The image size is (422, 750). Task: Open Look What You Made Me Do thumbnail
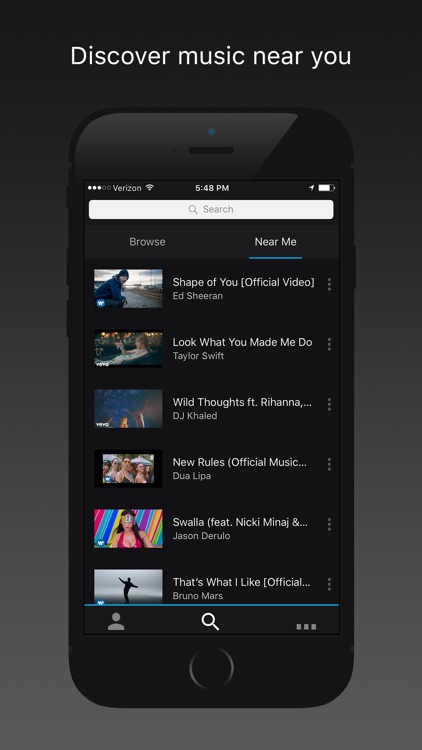pos(128,348)
